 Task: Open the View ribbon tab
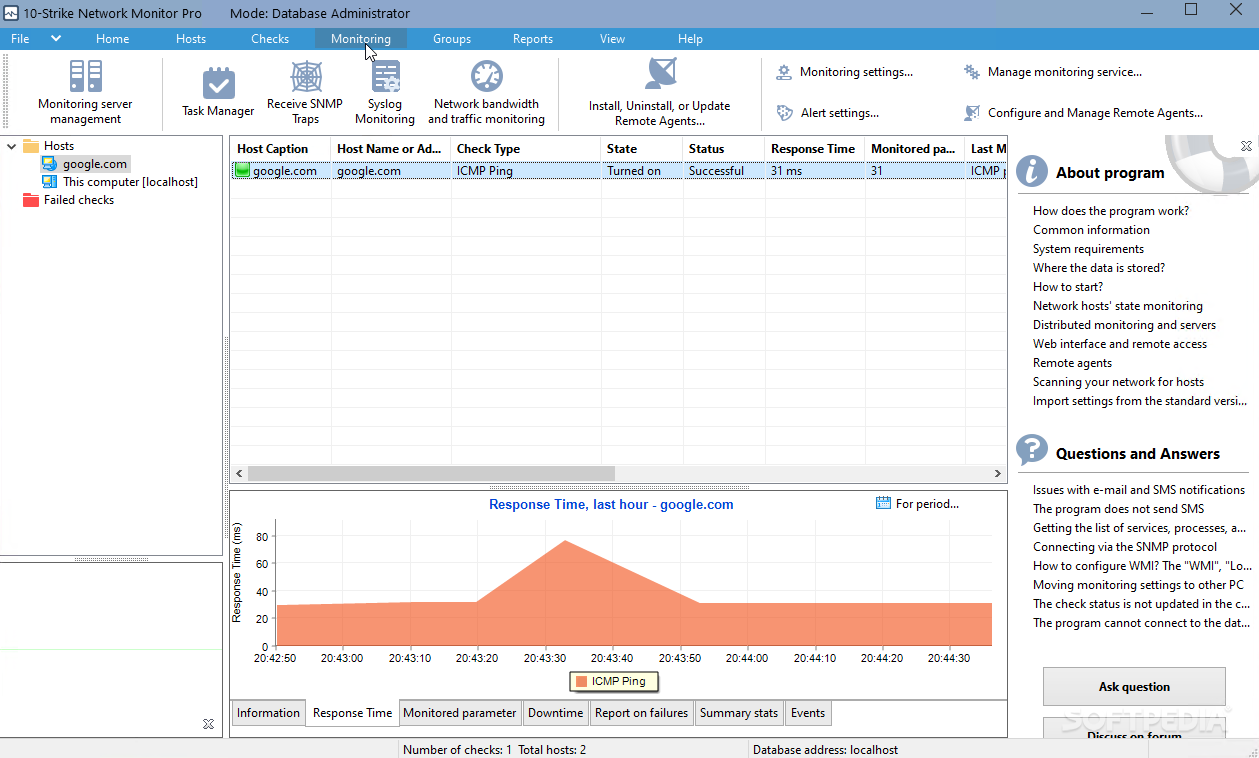pos(613,39)
